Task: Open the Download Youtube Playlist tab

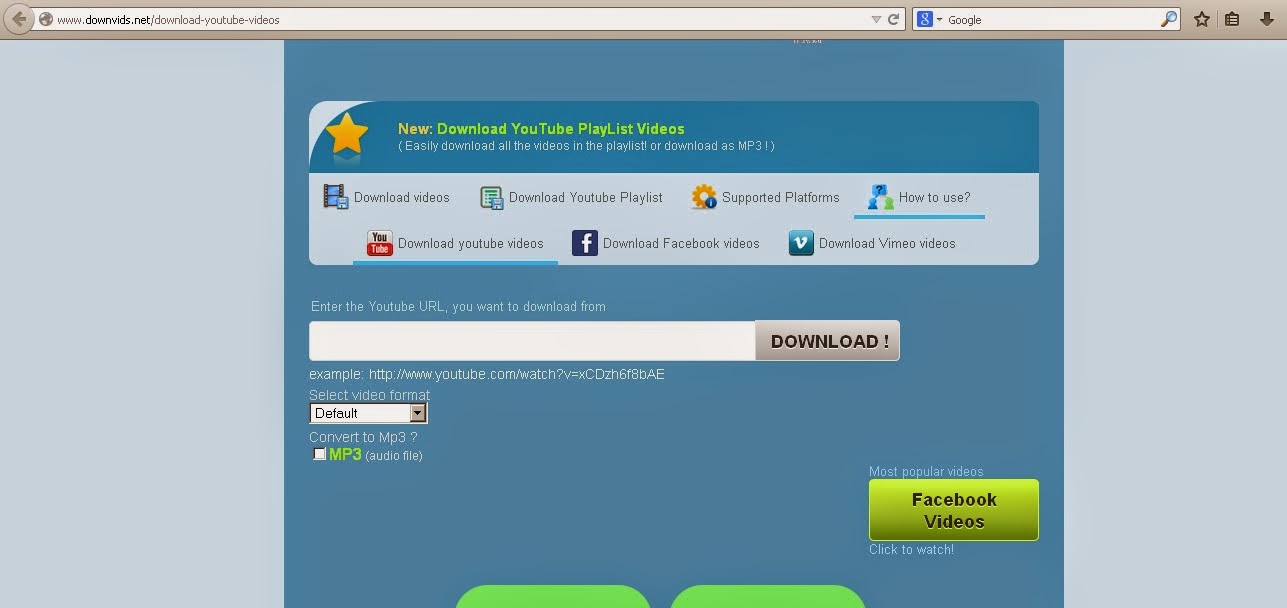Action: tap(571, 197)
